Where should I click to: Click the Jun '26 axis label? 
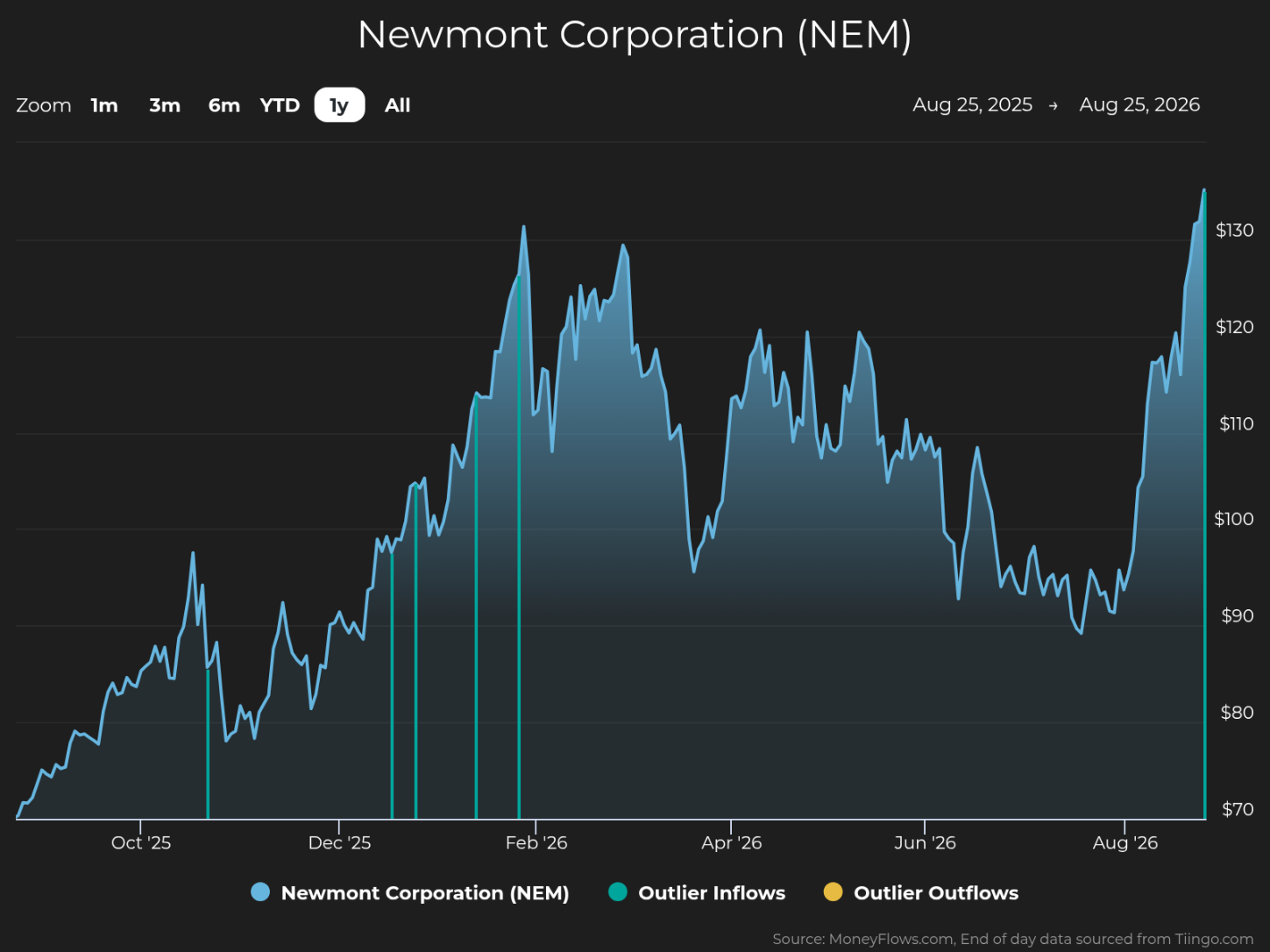[925, 842]
